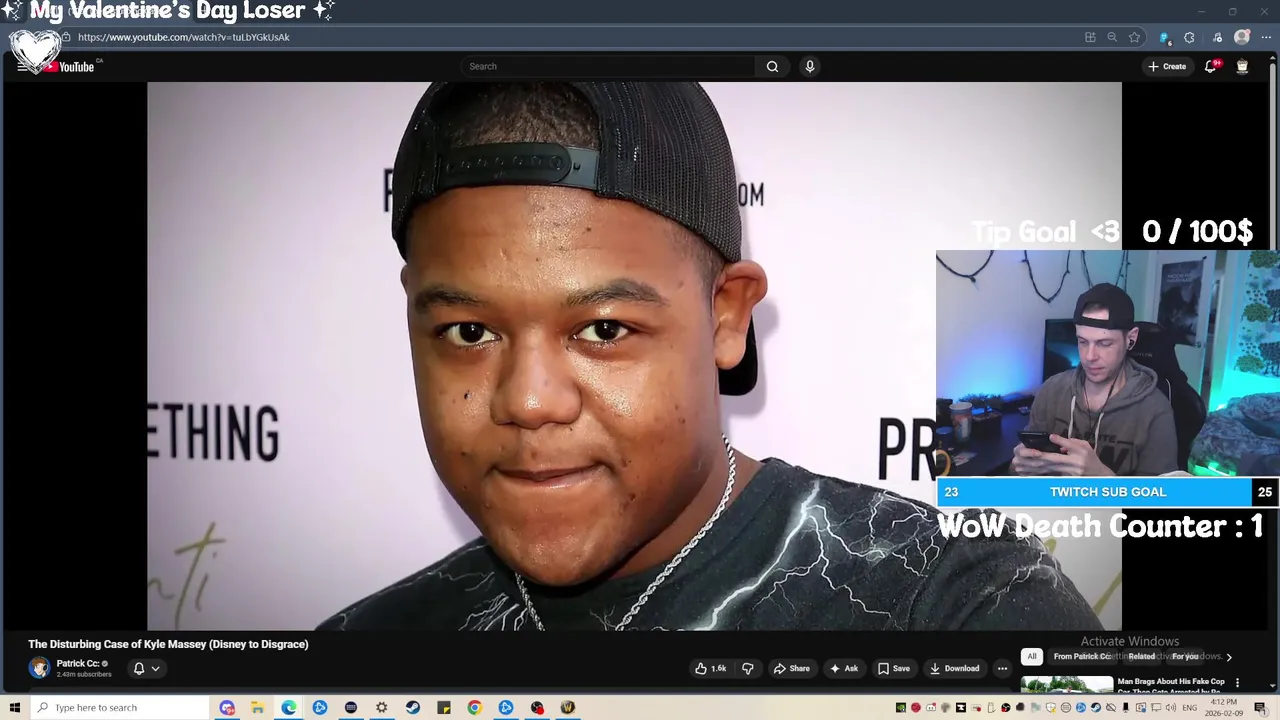Select the For you filter chip
This screenshot has height=720, width=1280.
point(1185,656)
